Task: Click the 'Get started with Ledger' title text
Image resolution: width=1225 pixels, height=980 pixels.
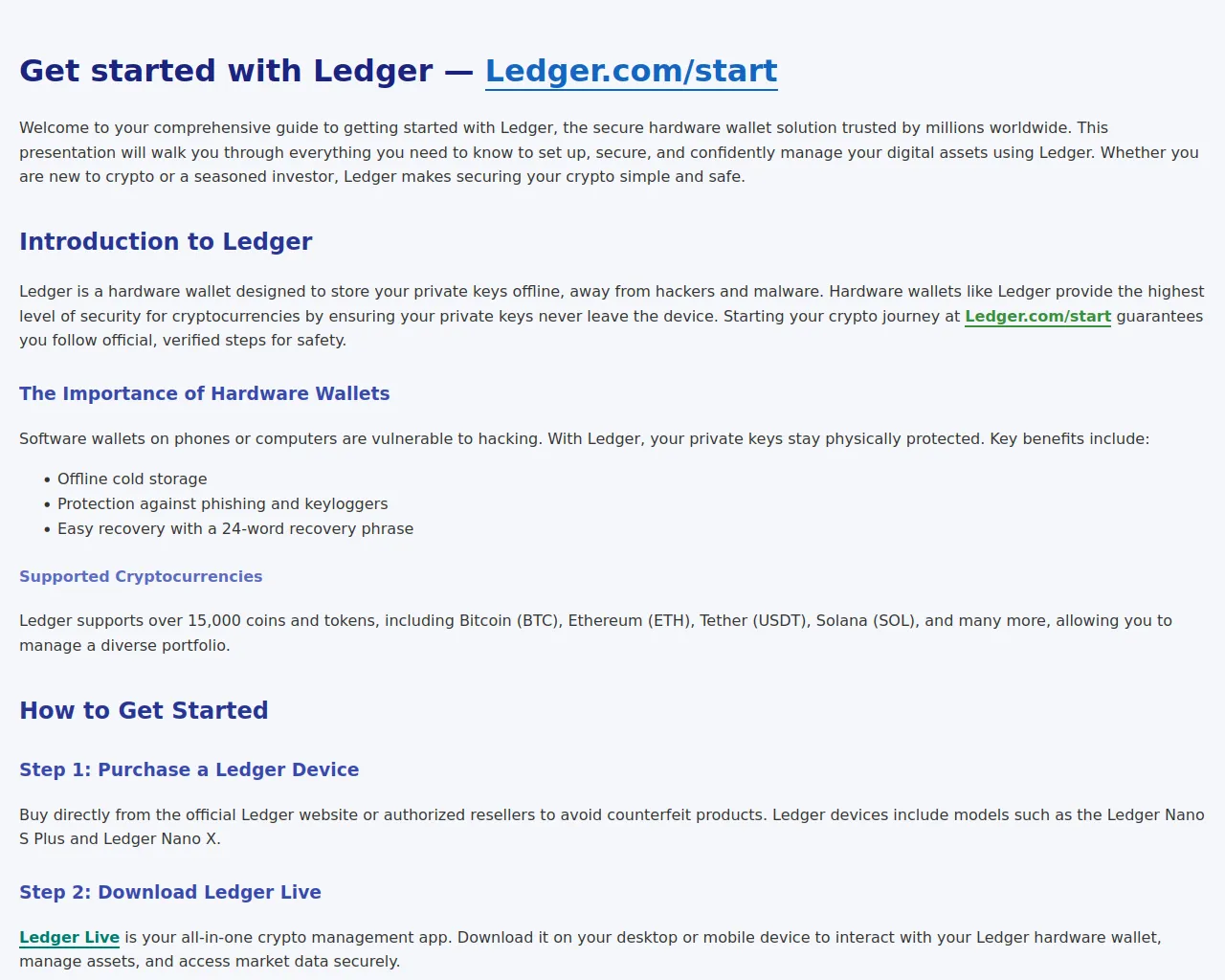Action: tap(226, 71)
